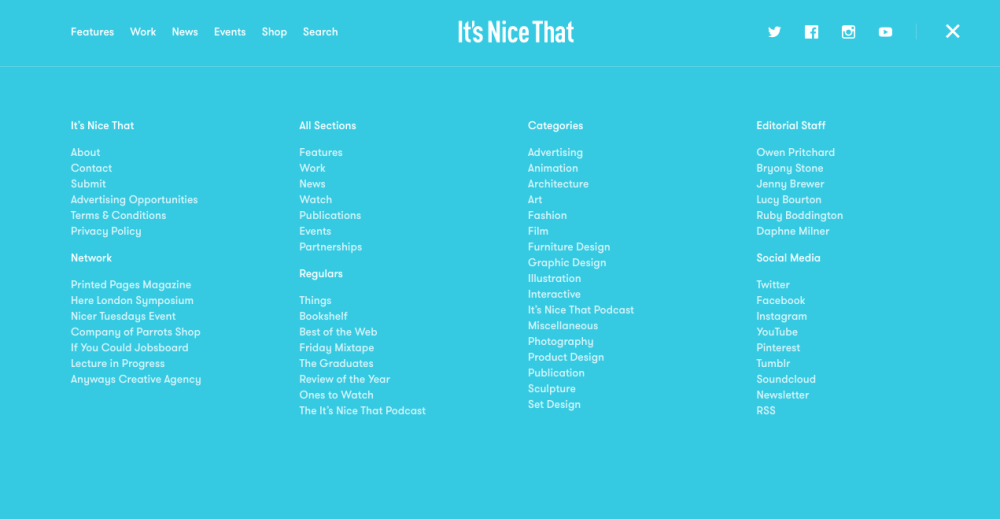This screenshot has width=1000, height=519.
Task: Select the Sculpture category
Action: tap(552, 389)
